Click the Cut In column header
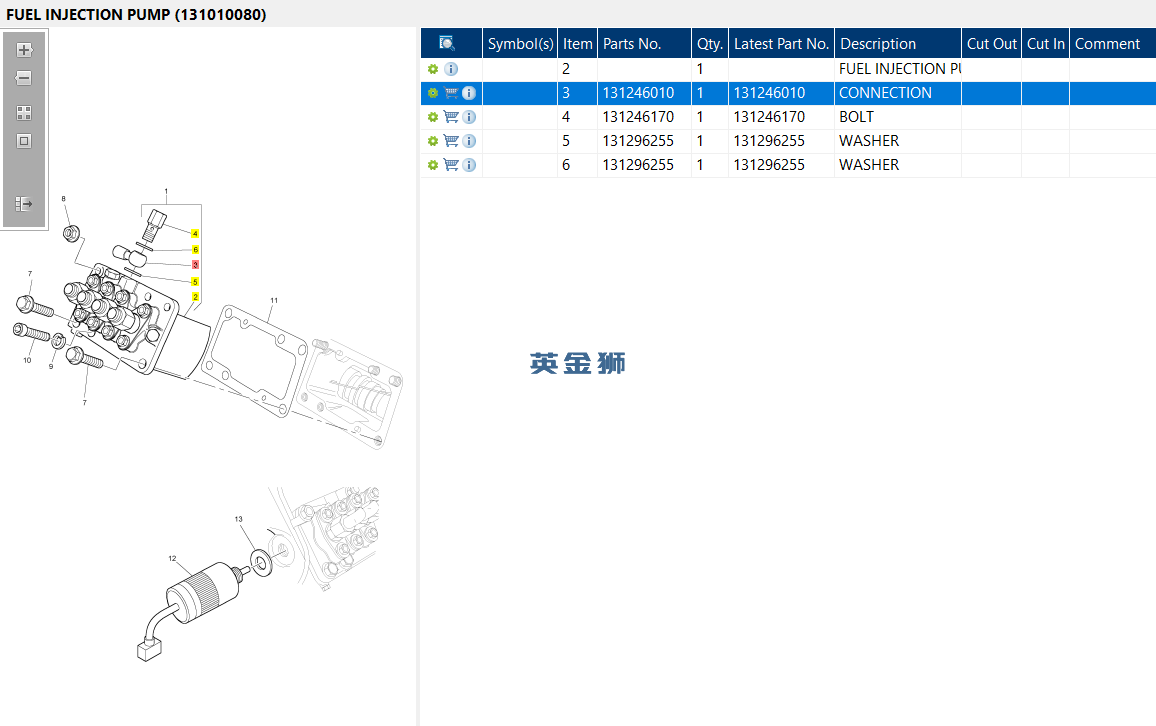 [1045, 43]
